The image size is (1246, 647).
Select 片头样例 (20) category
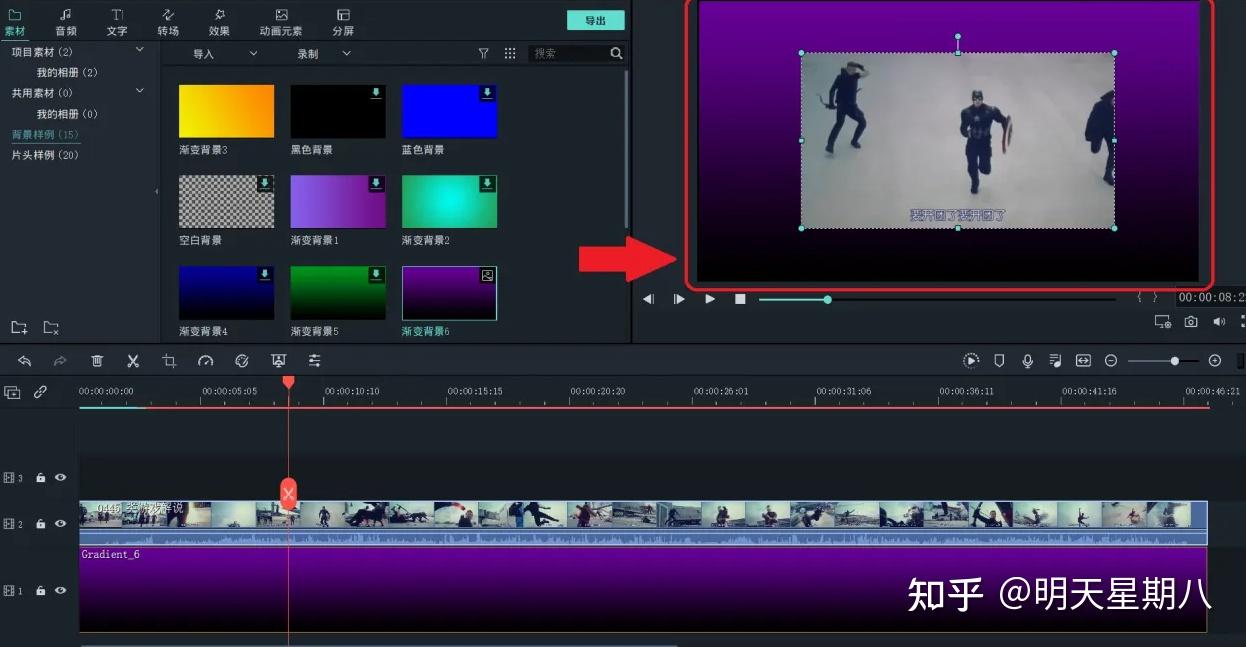click(45, 155)
